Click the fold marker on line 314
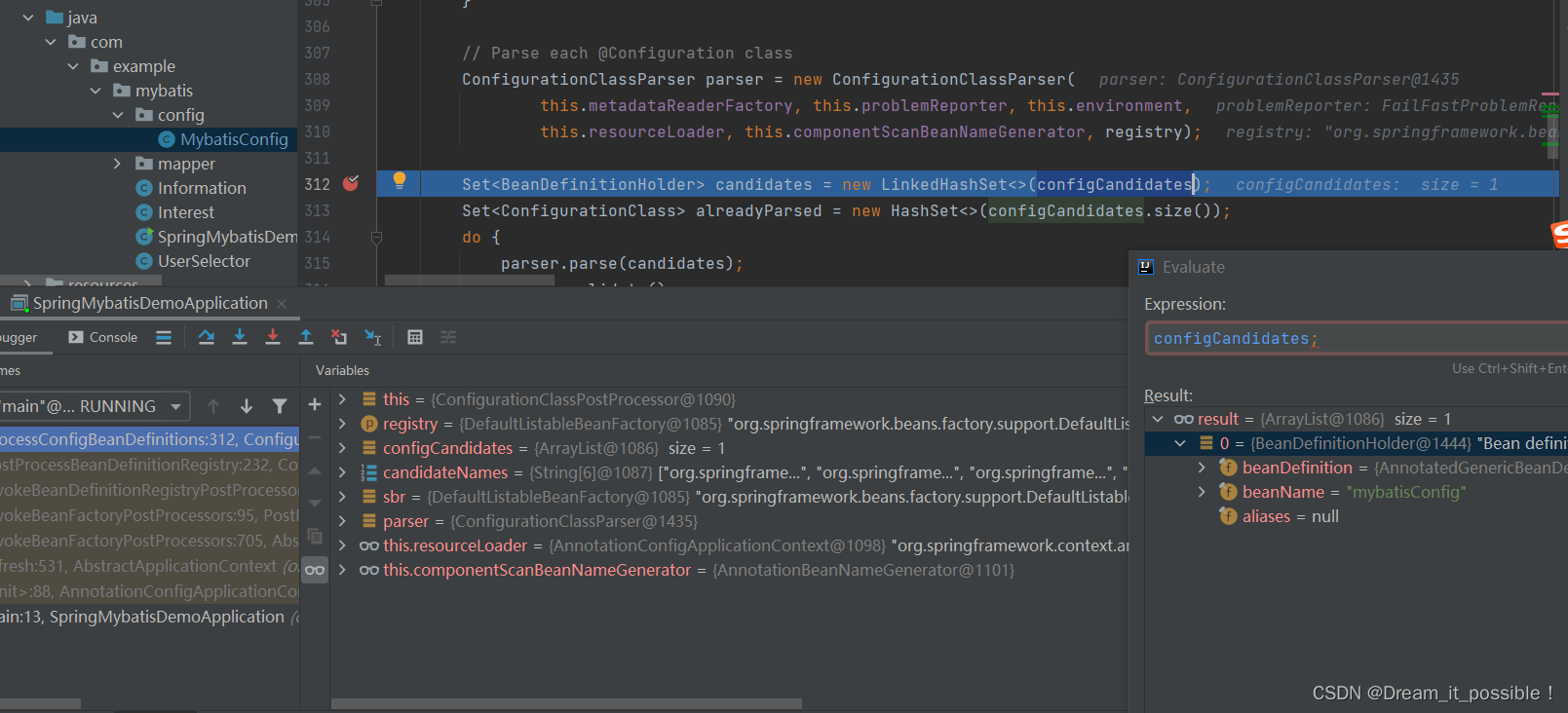1568x713 pixels. point(376,237)
